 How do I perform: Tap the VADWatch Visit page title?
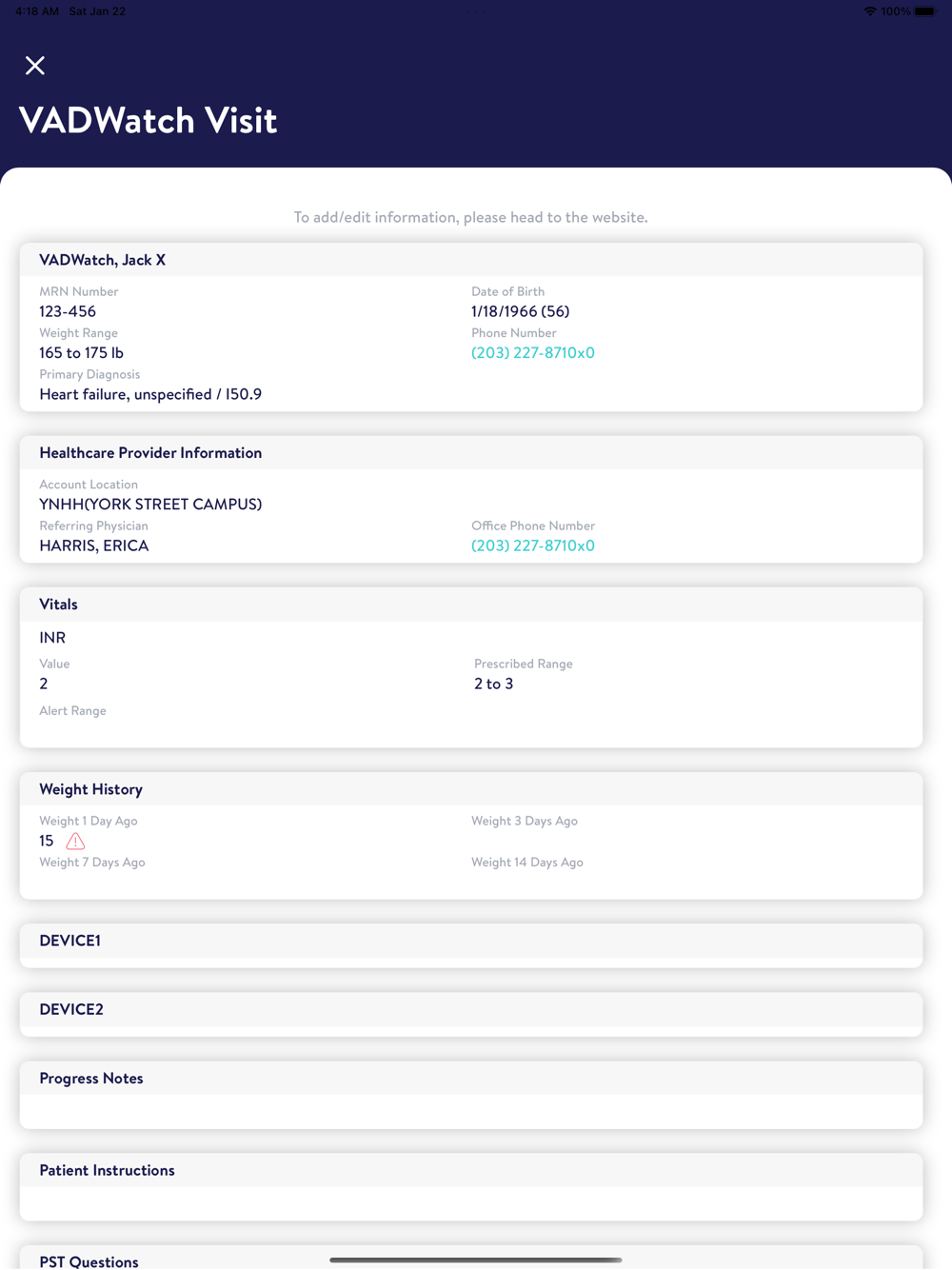148,121
